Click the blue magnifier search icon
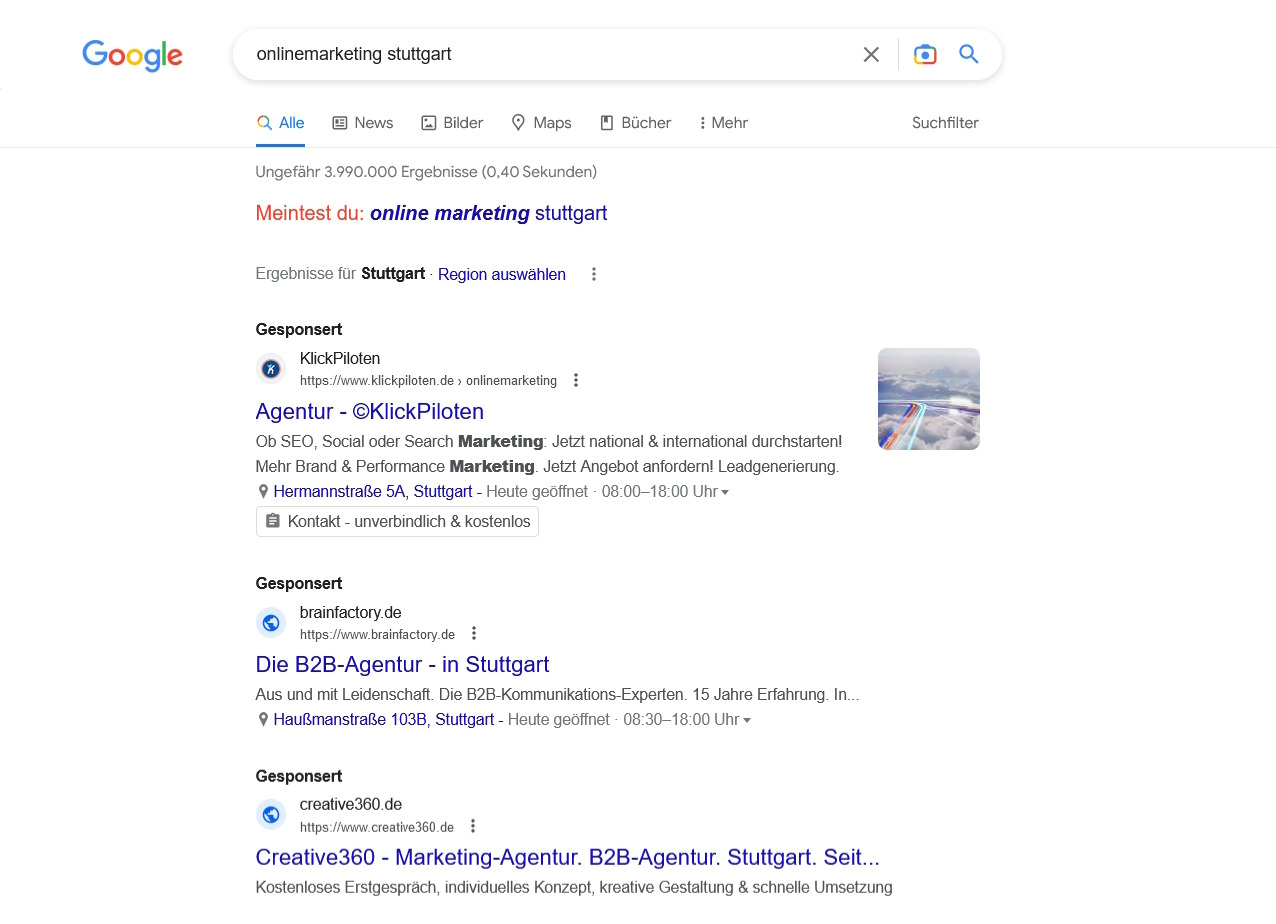1276x924 pixels. (969, 54)
